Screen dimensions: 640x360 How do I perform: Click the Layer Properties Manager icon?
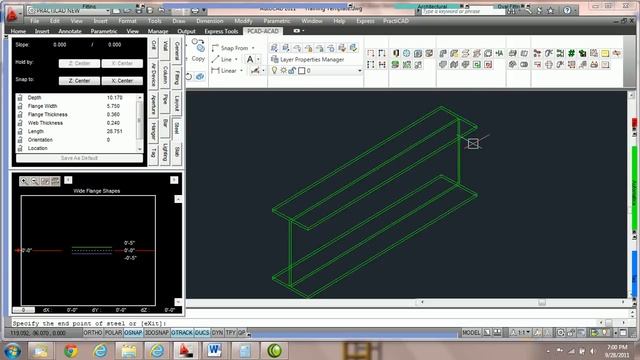pyautogui.click(x=275, y=60)
